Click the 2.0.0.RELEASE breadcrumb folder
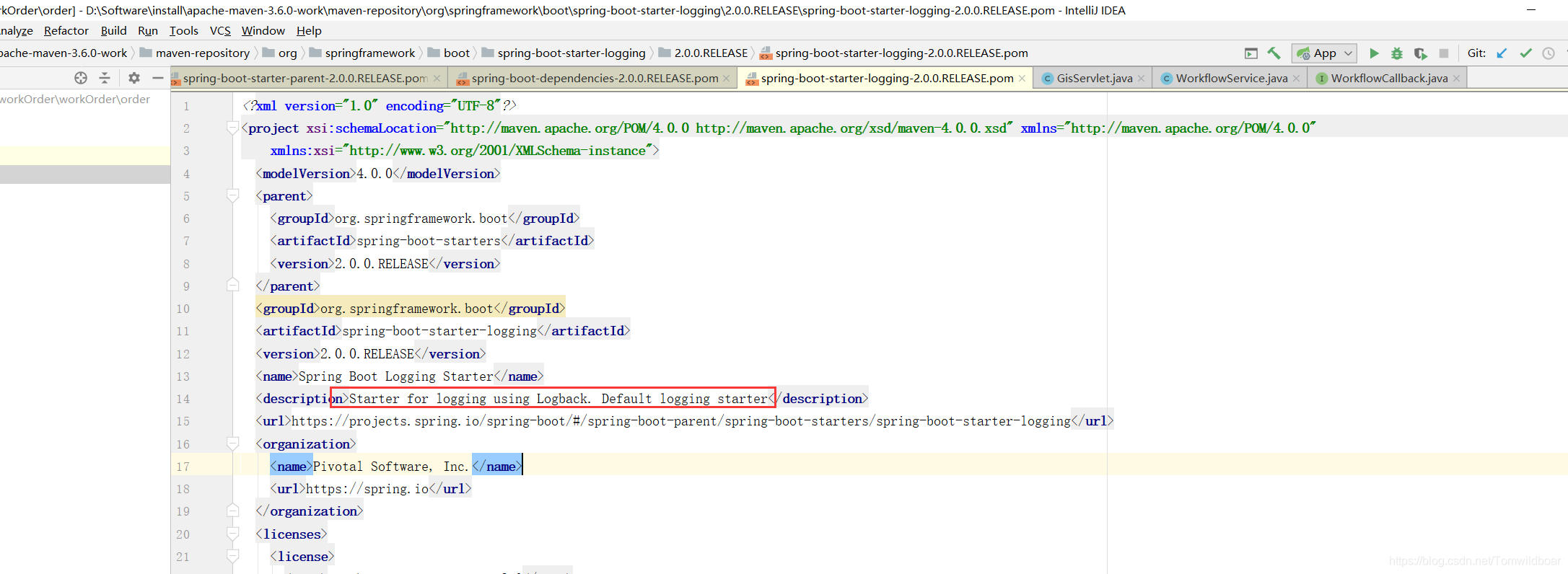Image resolution: width=1568 pixels, height=574 pixels. click(704, 53)
